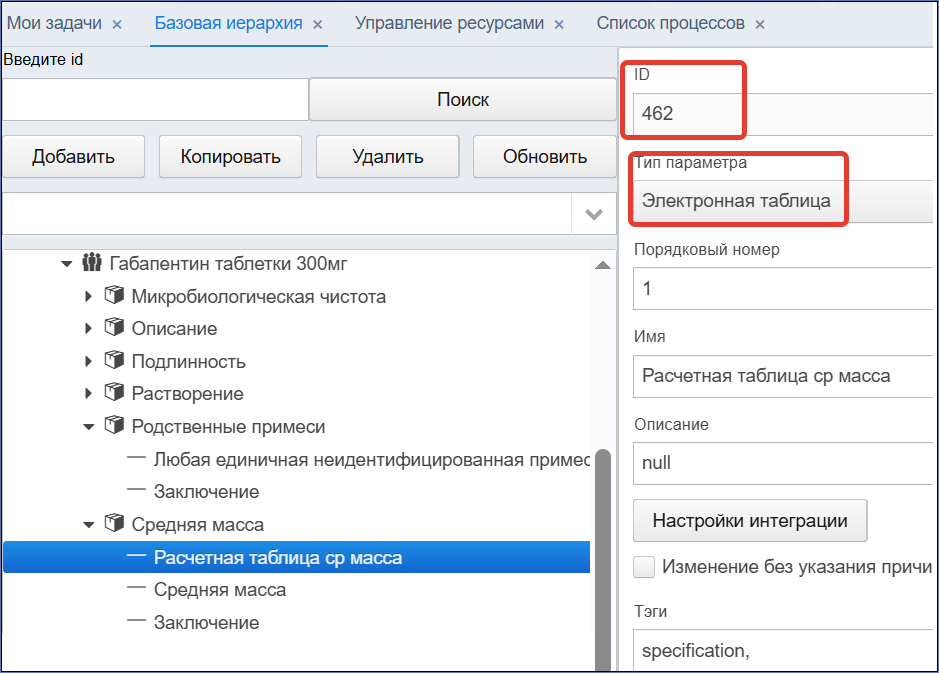Click the Имя field
The width and height of the screenshot is (939, 673).
(783, 376)
